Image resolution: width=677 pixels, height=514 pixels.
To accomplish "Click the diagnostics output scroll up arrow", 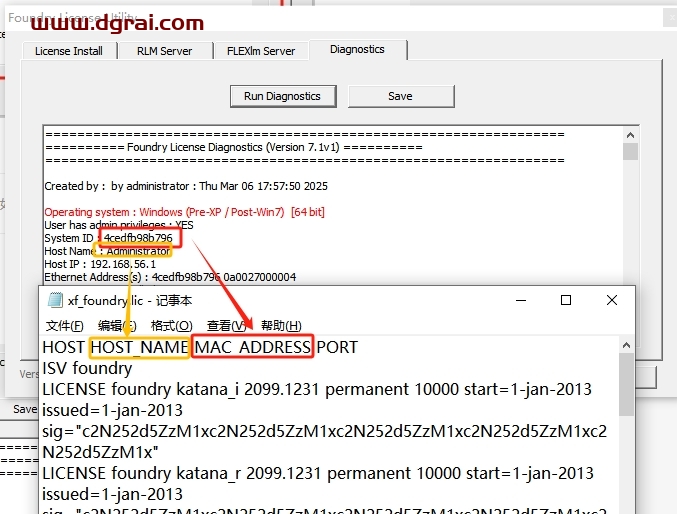I will 630,135.
